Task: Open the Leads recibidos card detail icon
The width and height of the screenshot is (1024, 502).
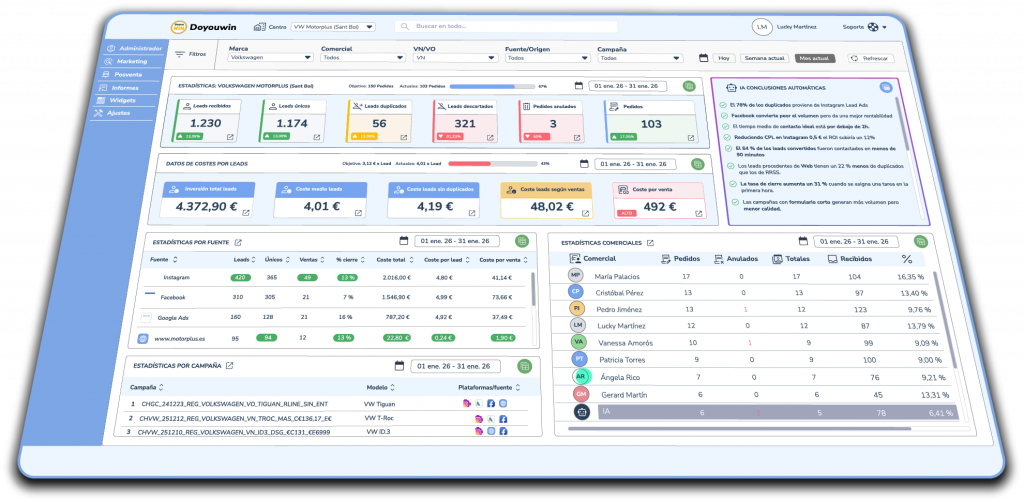Action: [231, 136]
